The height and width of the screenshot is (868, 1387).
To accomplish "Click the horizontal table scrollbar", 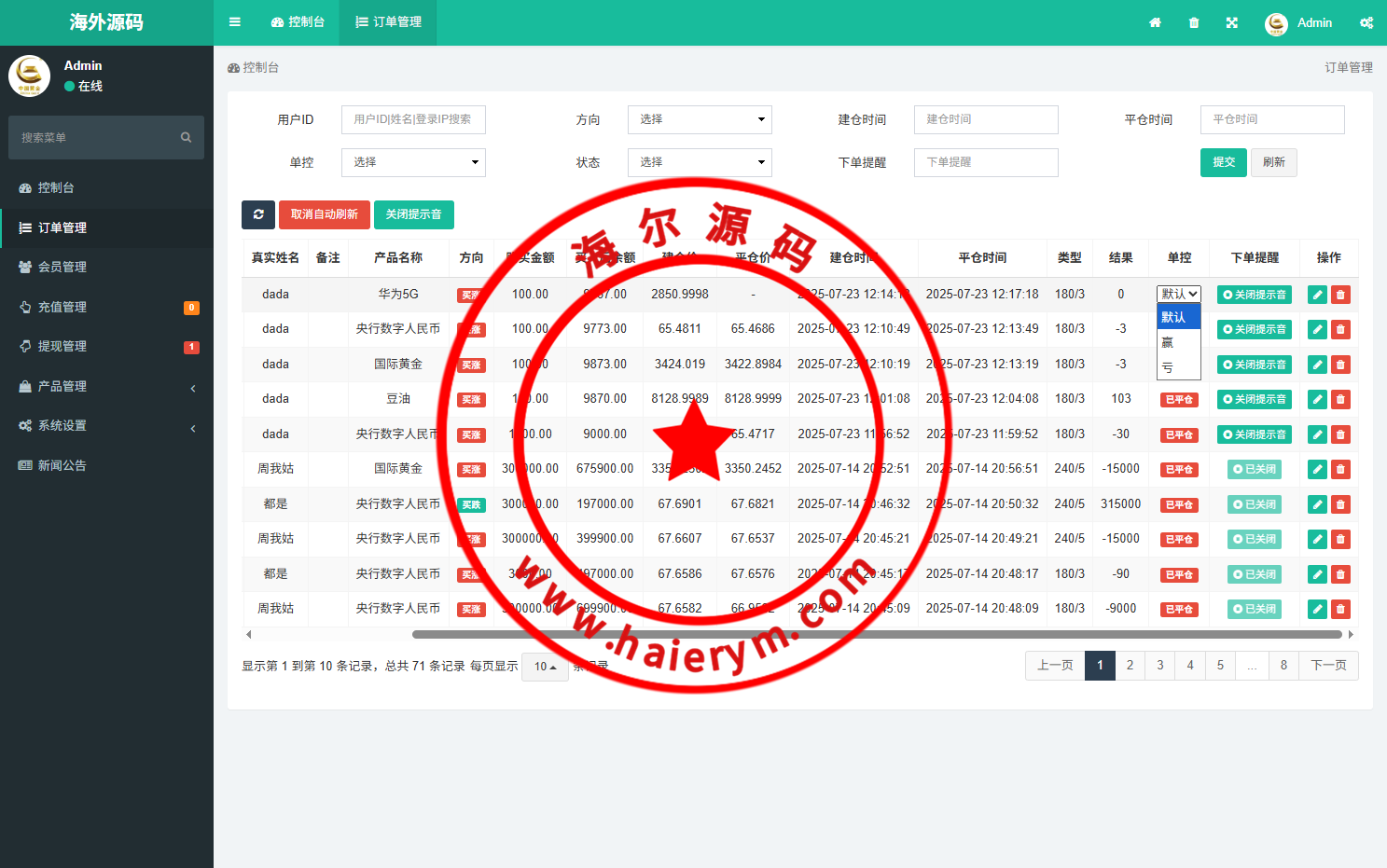I will [x=877, y=634].
